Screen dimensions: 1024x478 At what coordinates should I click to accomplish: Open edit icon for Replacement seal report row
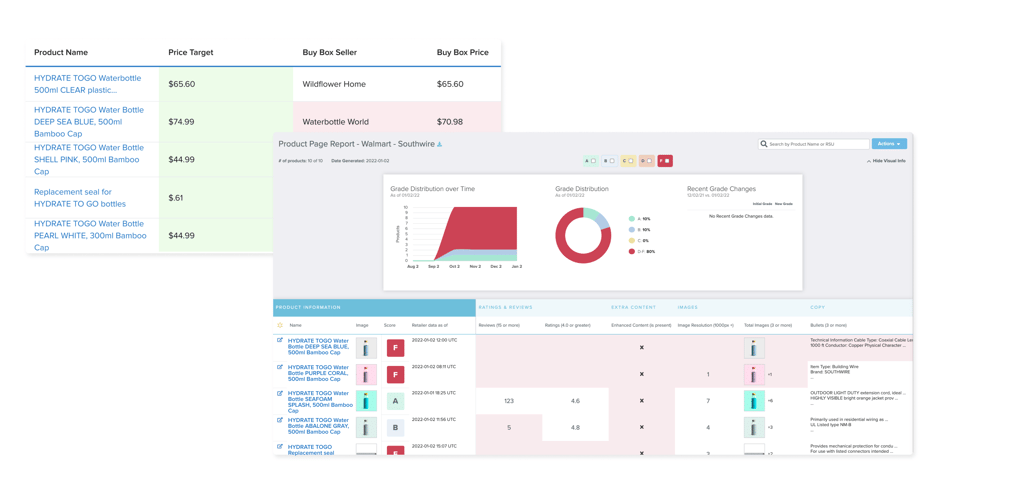point(280,446)
